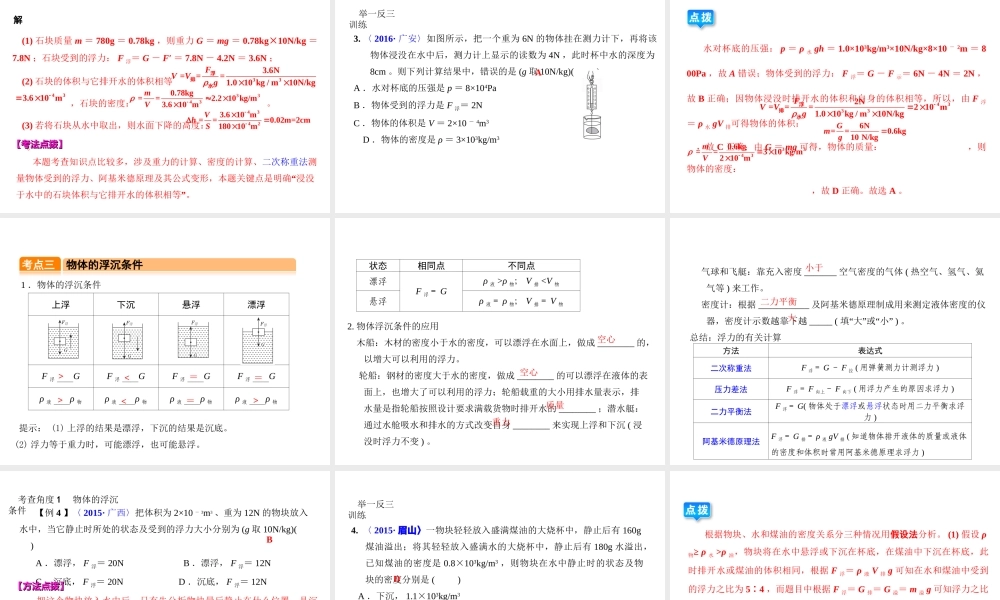Click 阿基米德原理法 in the 方法 column
The width and height of the screenshot is (1000, 600).
click(x=731, y=441)
